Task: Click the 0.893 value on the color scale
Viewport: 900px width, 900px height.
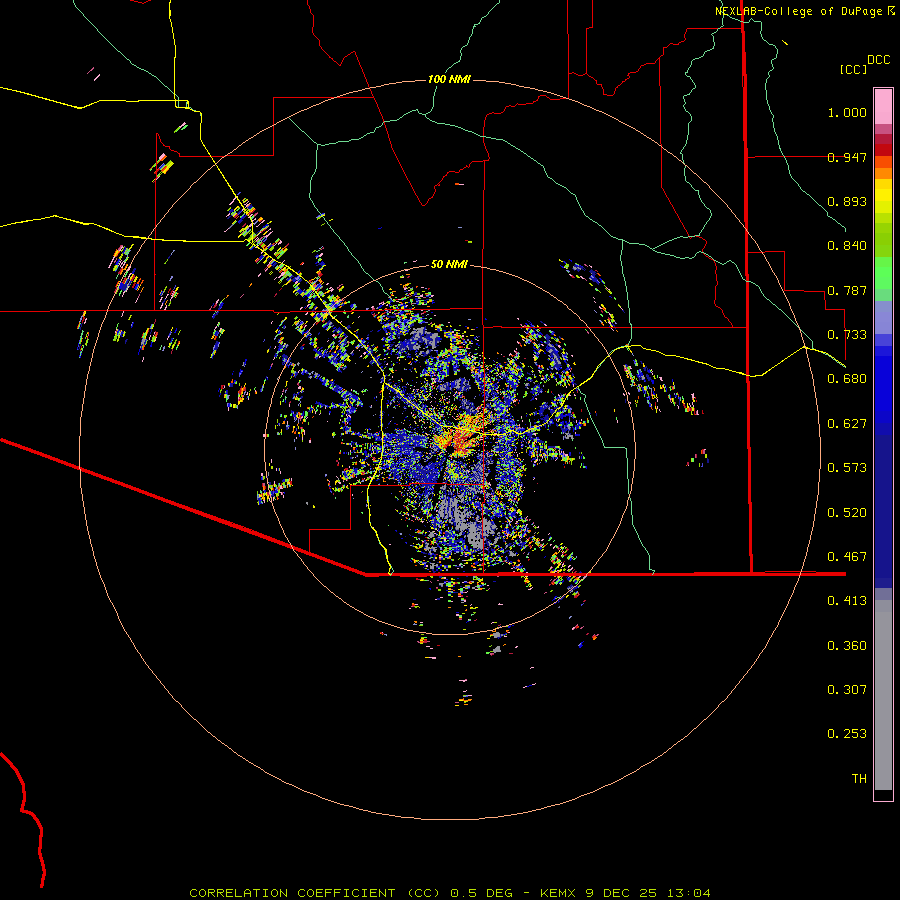Action: 847,201
